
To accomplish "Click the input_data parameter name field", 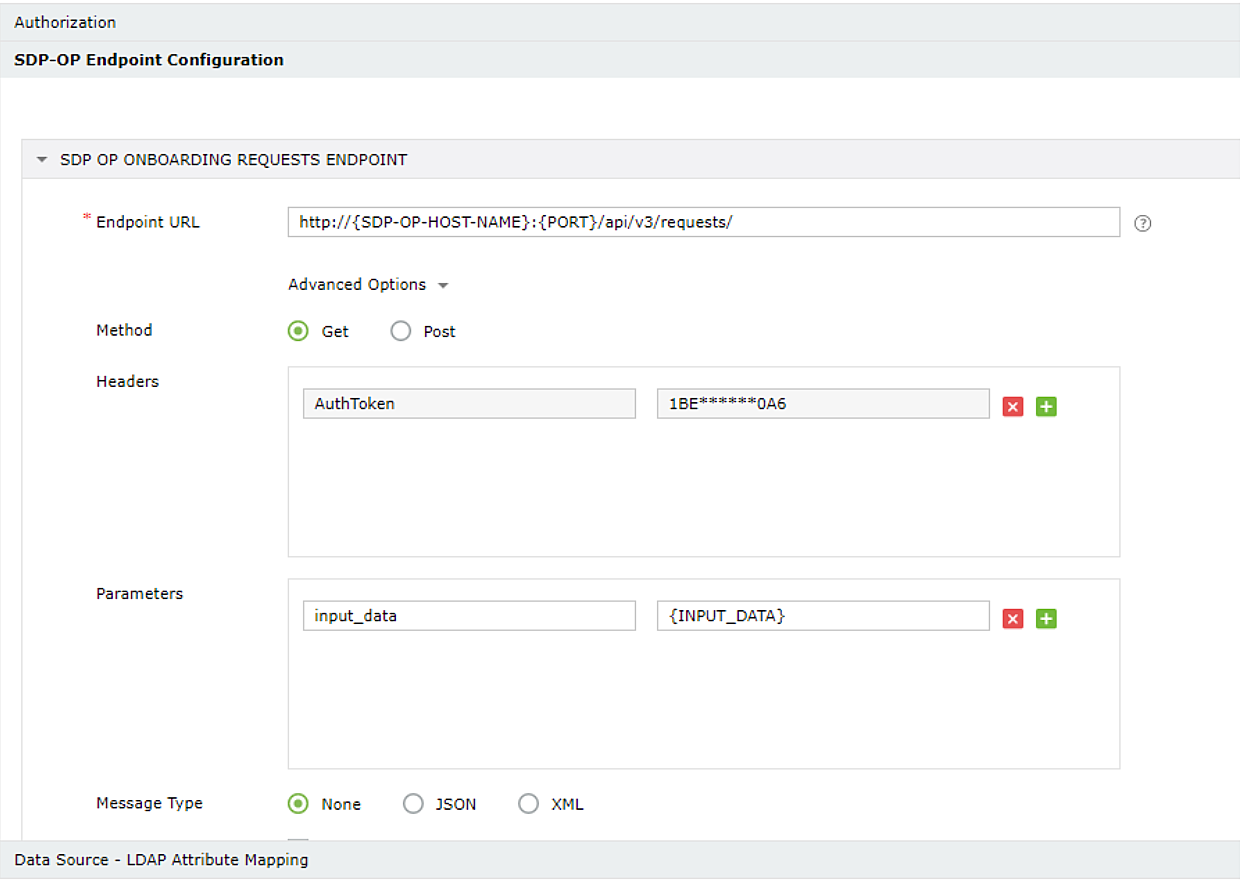I will pyautogui.click(x=469, y=616).
